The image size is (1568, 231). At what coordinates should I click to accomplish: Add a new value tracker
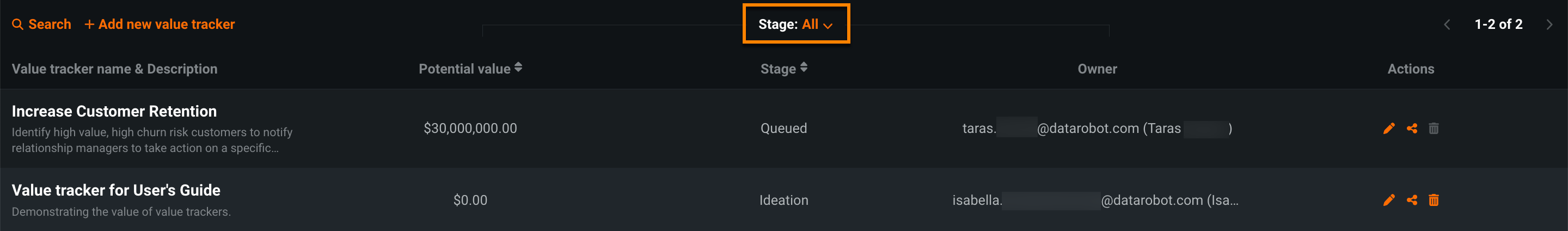[160, 25]
